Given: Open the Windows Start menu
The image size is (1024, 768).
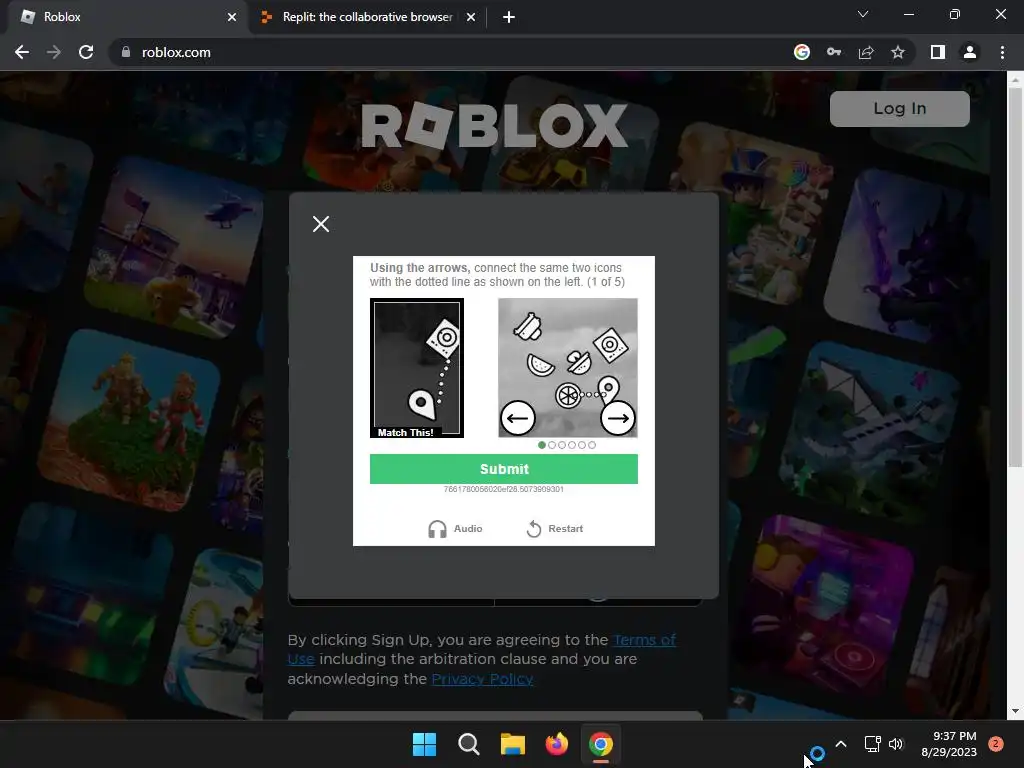Looking at the screenshot, I should (x=424, y=744).
